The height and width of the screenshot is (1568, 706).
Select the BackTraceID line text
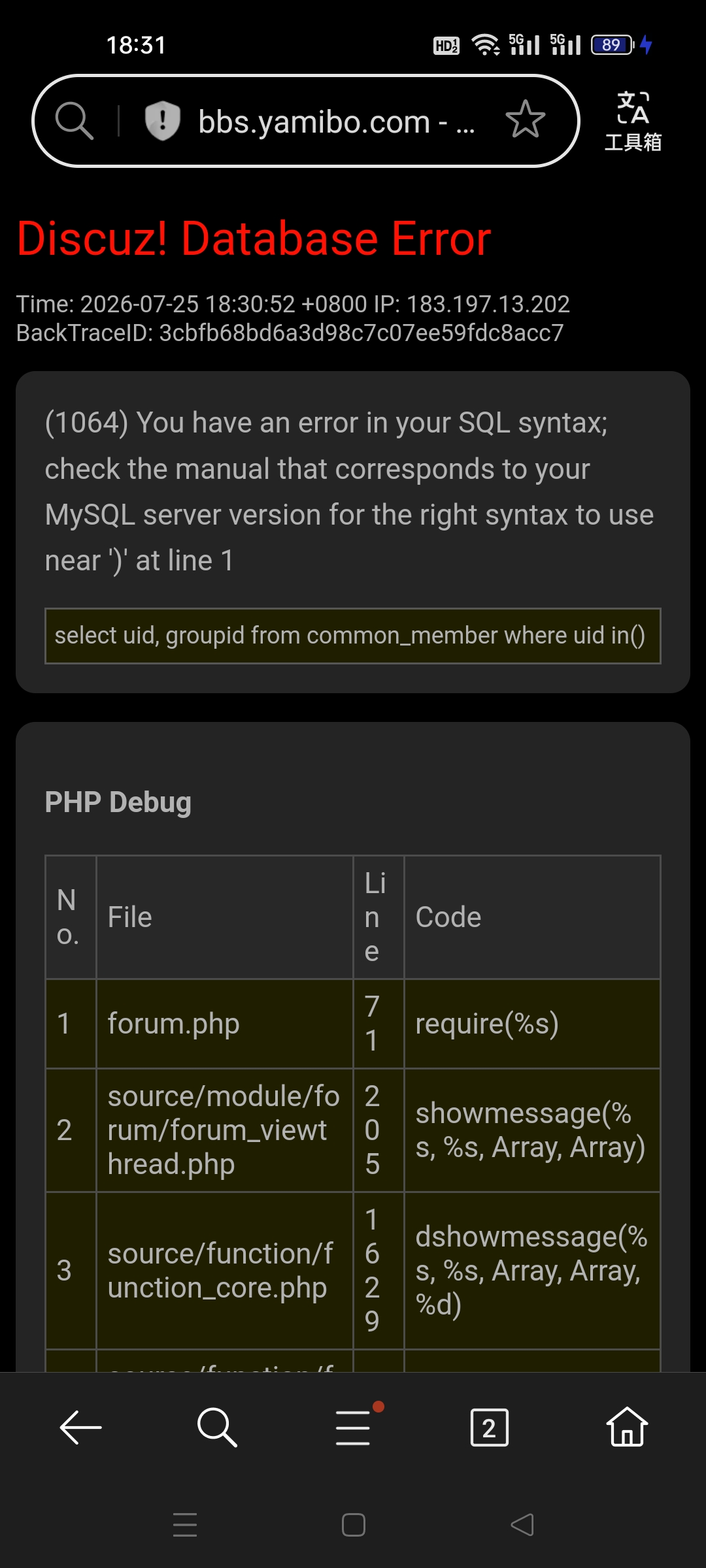pos(290,333)
